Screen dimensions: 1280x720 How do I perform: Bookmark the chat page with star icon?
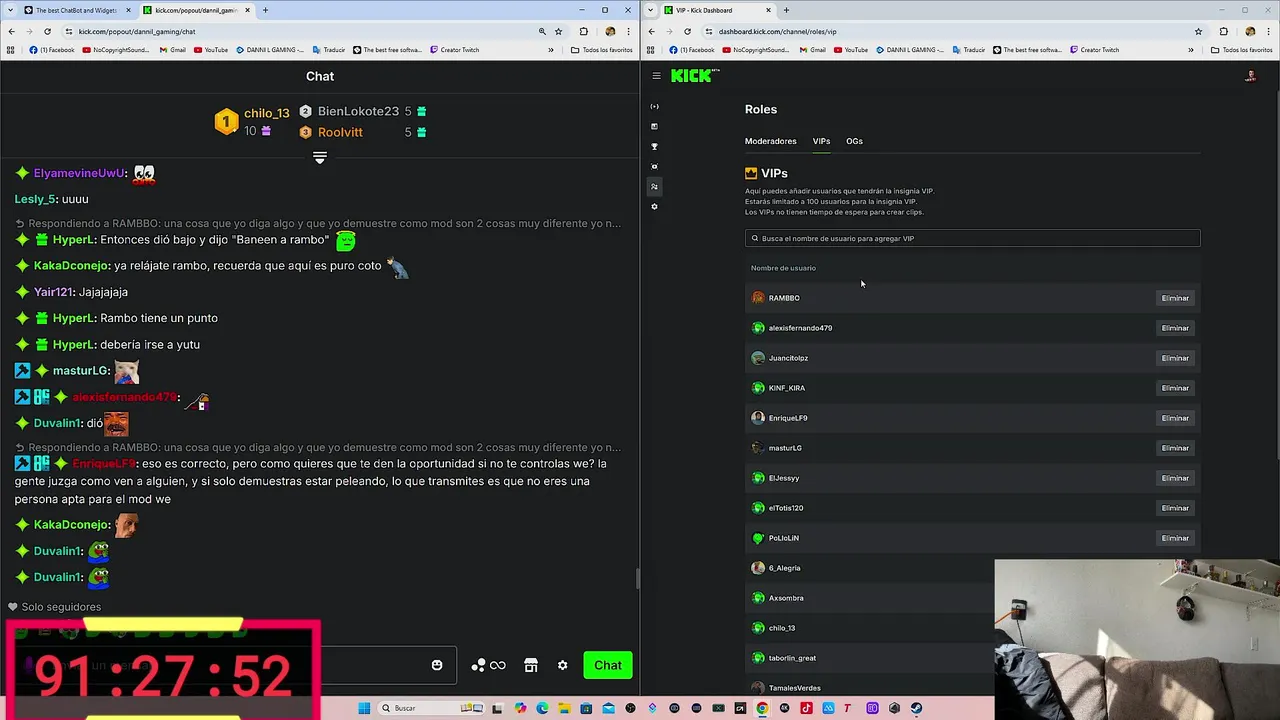coord(558,31)
